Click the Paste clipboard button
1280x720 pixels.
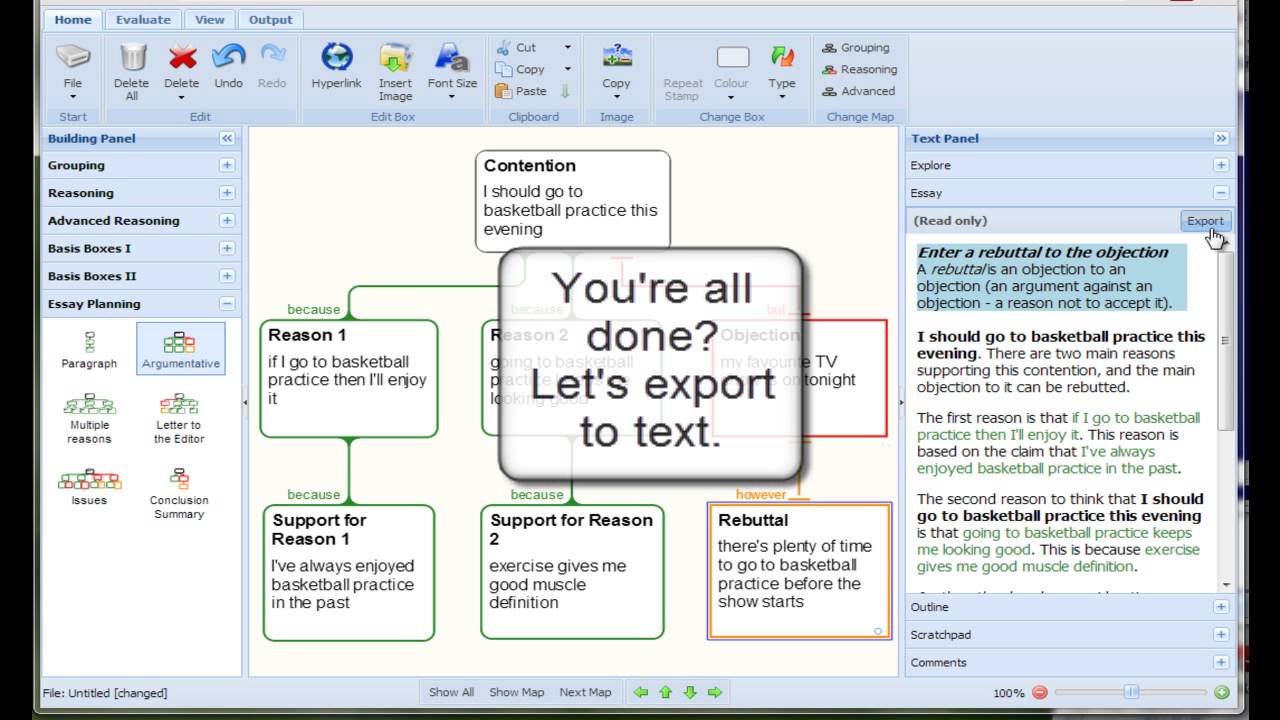pos(521,91)
